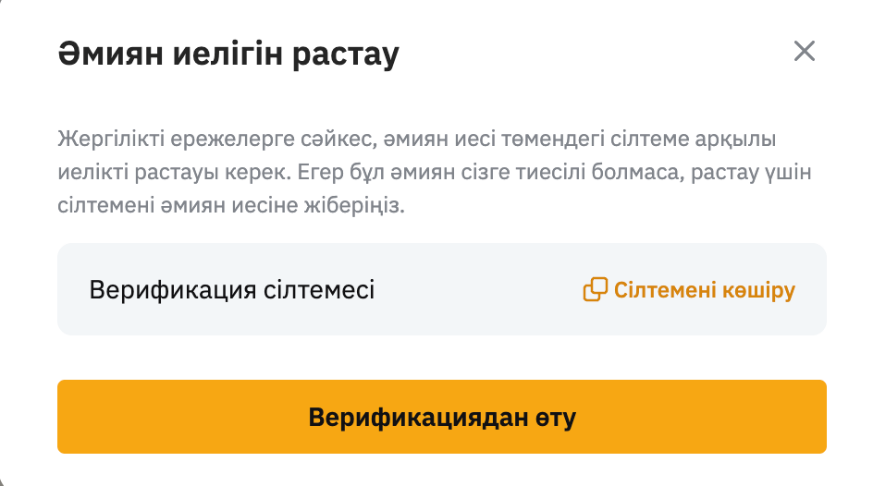Tap the overlapping squares copy icon
The width and height of the screenshot is (873, 486).
(595, 290)
